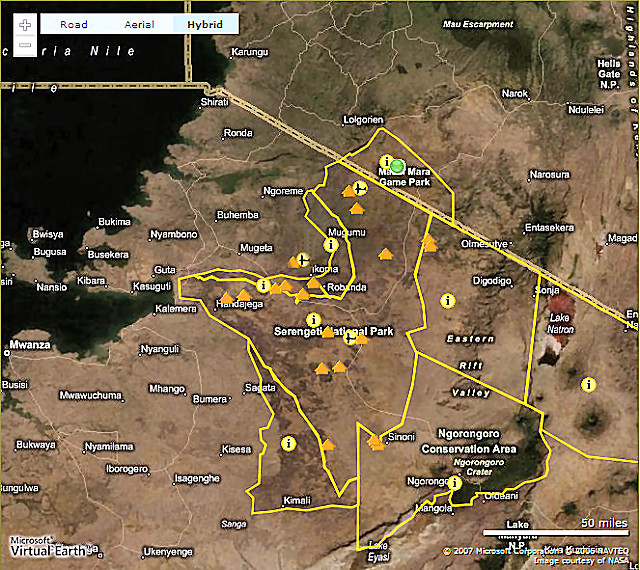Click airplane marker below Serengeti National Park label
Image resolution: width=640 pixels, height=570 pixels.
pyautogui.click(x=348, y=339)
